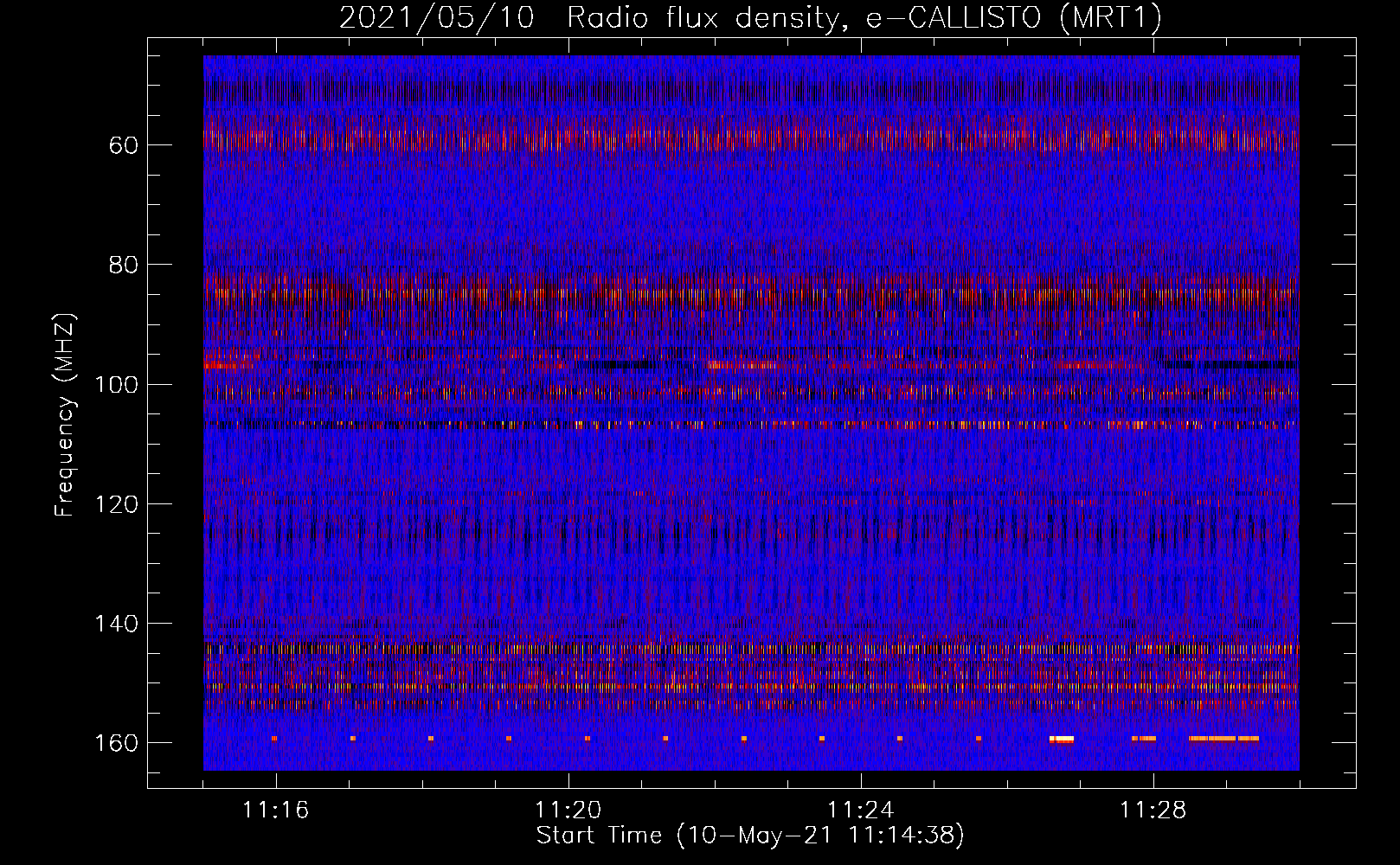1400x865 pixels.
Task: Click the bright white burst near 160 MHz
Action: 1062,739
